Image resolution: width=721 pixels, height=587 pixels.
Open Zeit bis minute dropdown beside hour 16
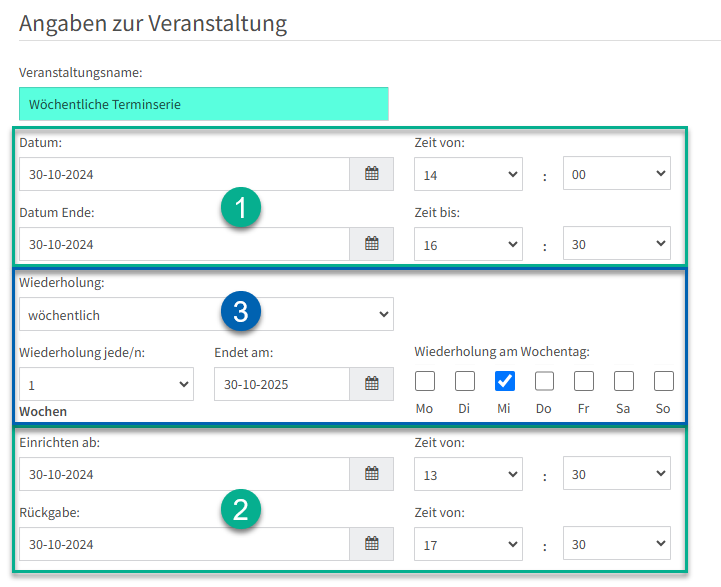(x=617, y=243)
